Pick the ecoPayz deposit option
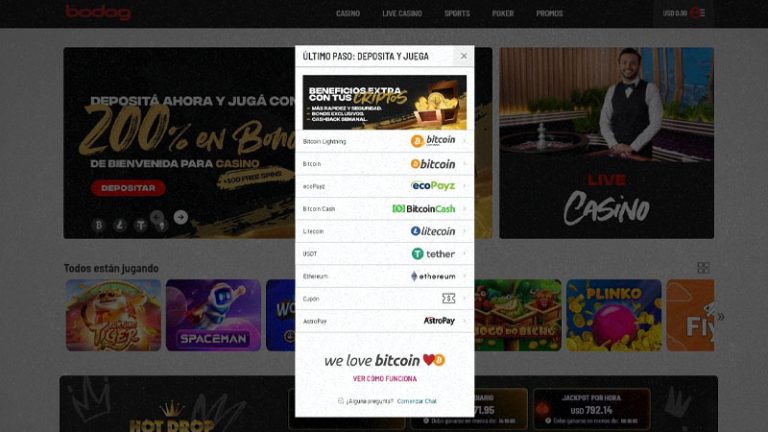768x432 pixels. [384, 186]
